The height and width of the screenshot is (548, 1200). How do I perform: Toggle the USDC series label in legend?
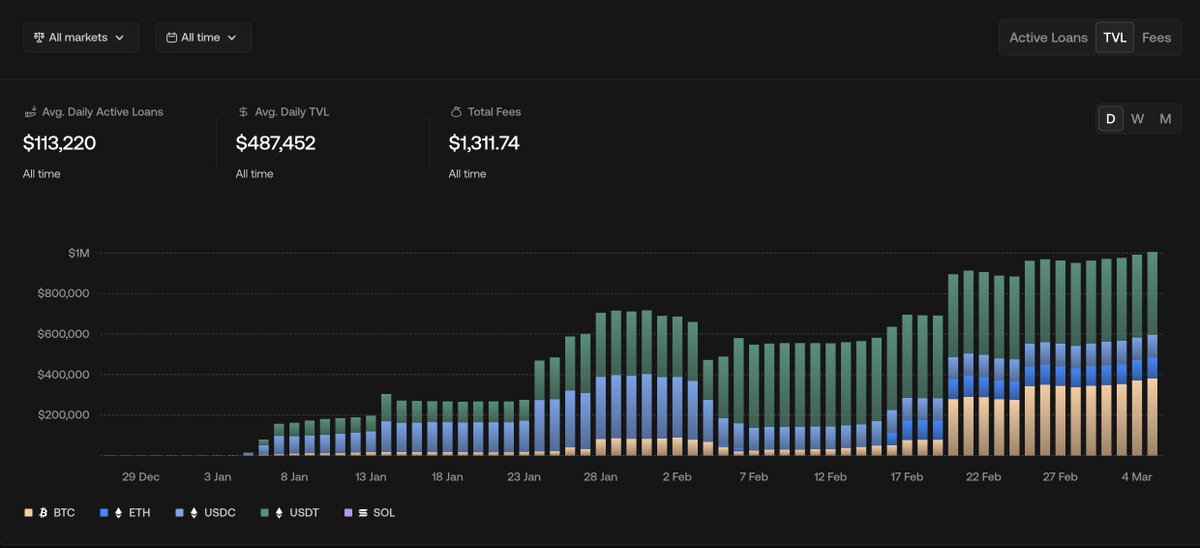point(218,512)
